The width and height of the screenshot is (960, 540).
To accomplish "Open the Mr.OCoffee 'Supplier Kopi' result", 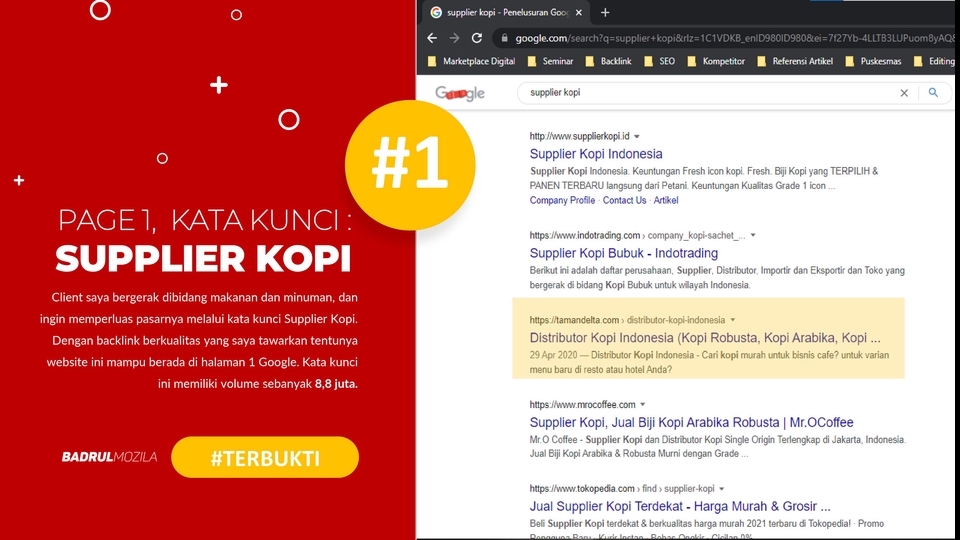I will point(691,422).
